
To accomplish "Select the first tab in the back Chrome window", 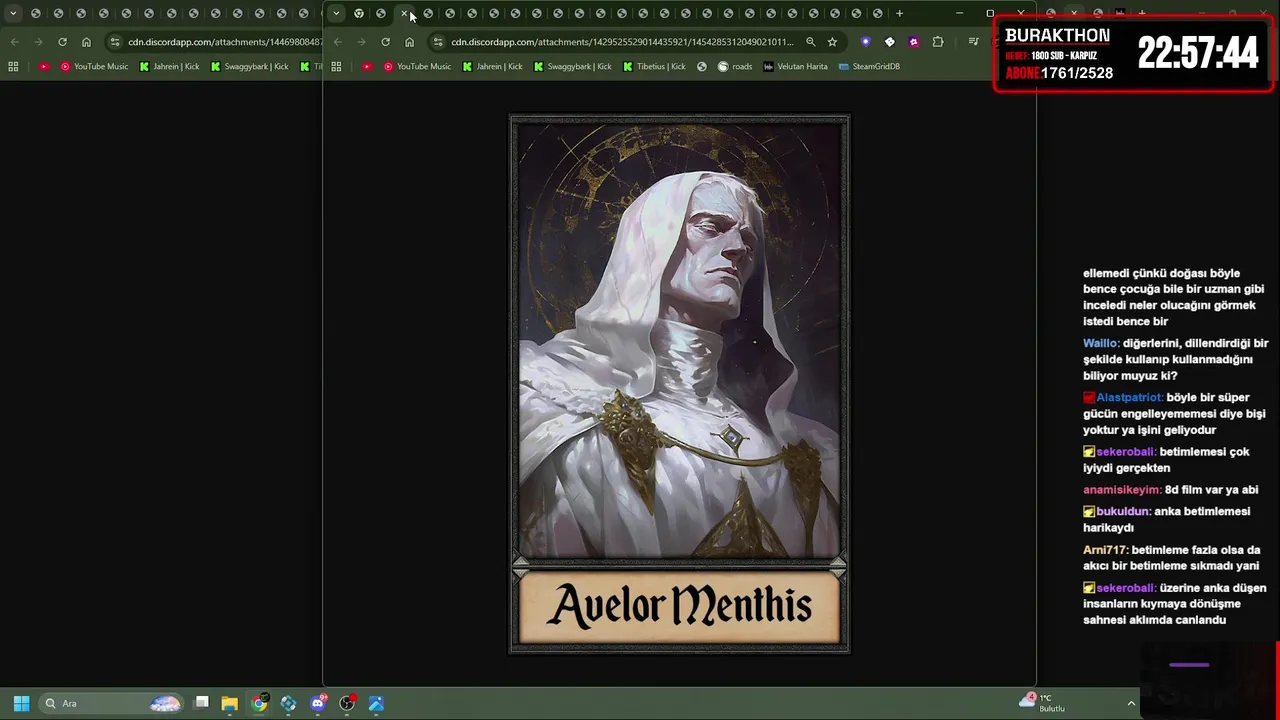I will (x=36, y=13).
